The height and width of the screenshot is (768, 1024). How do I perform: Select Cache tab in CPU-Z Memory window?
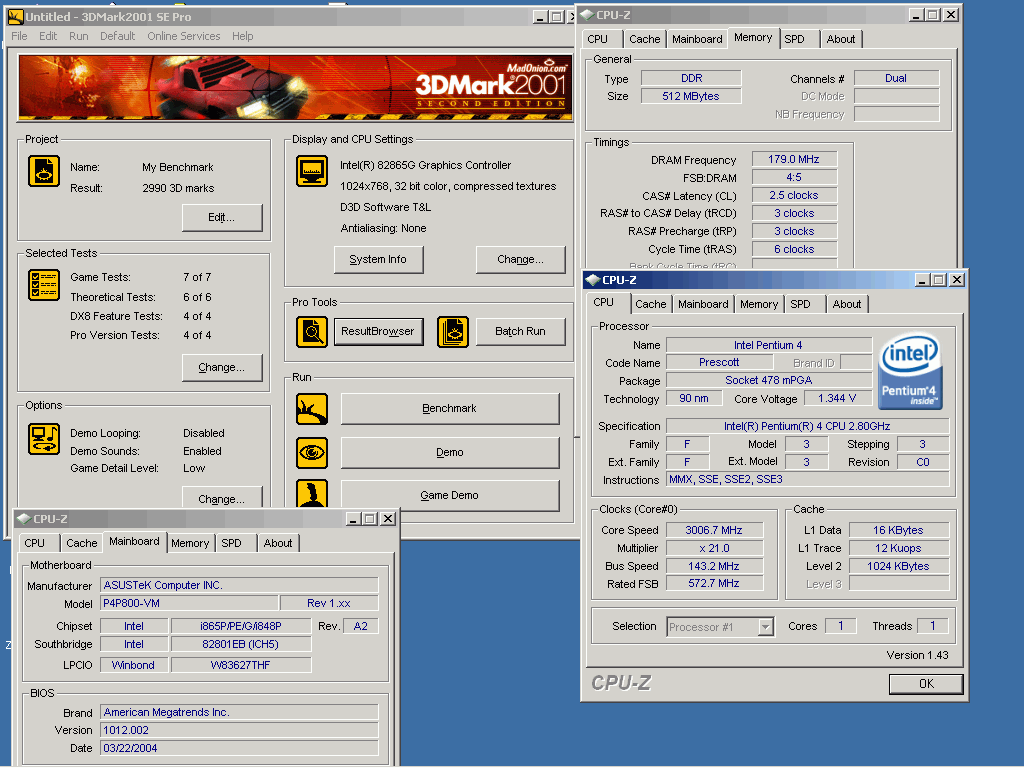pos(645,39)
